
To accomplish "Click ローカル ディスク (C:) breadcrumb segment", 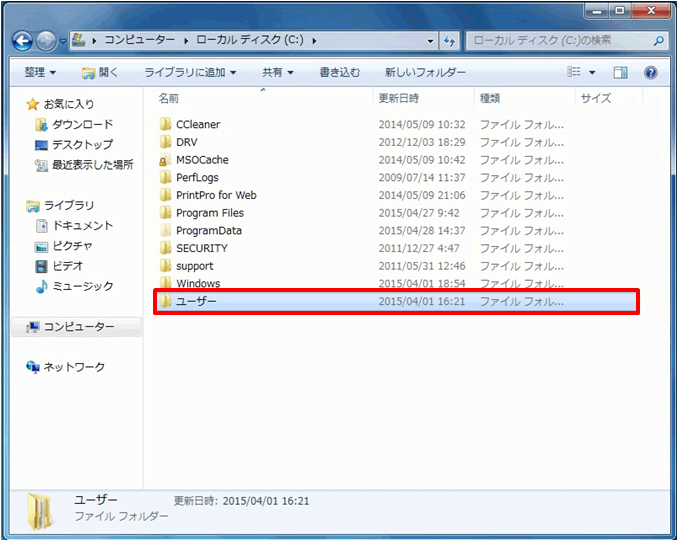I will point(250,40).
